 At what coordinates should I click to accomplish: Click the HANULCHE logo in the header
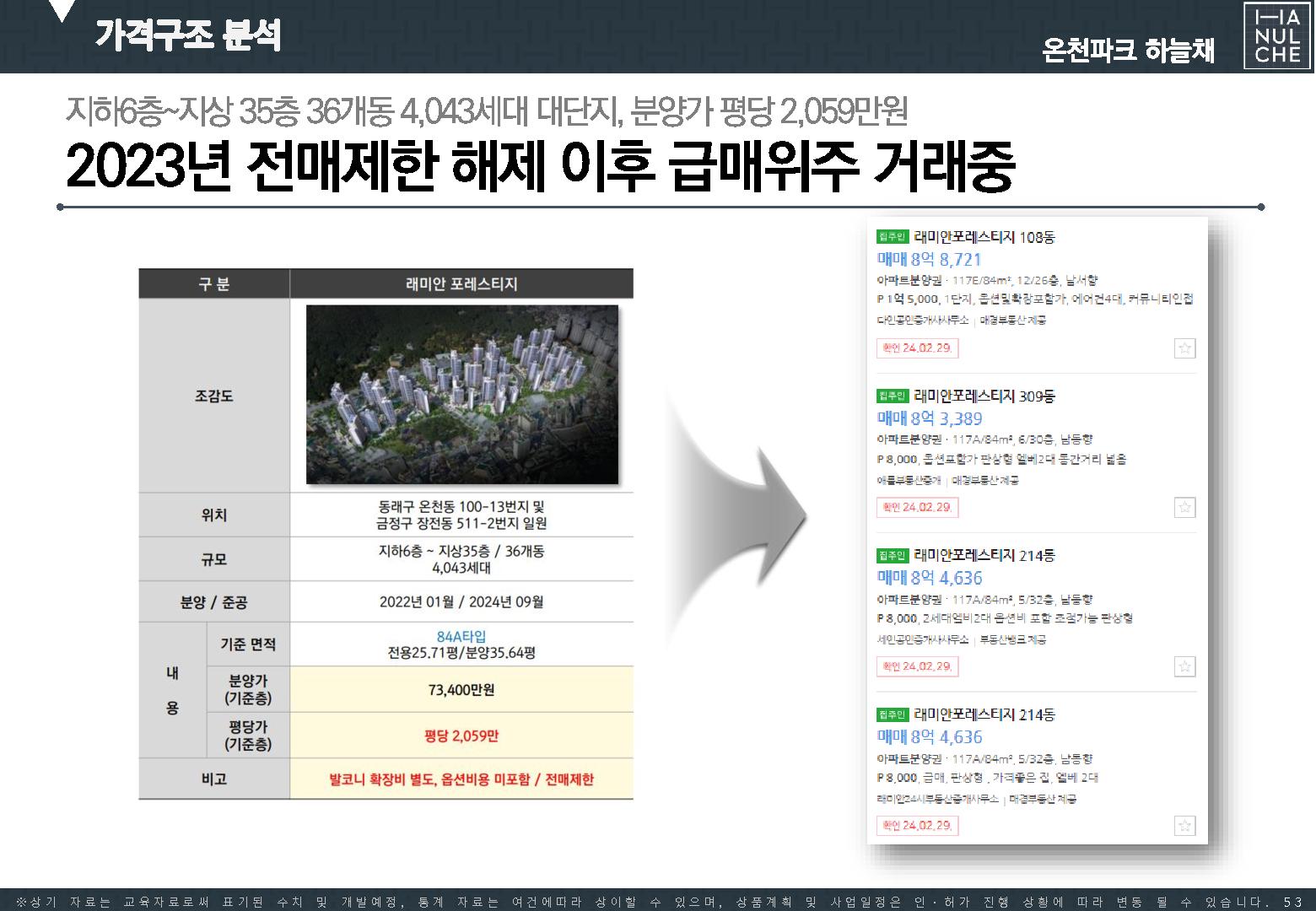coord(1277,35)
